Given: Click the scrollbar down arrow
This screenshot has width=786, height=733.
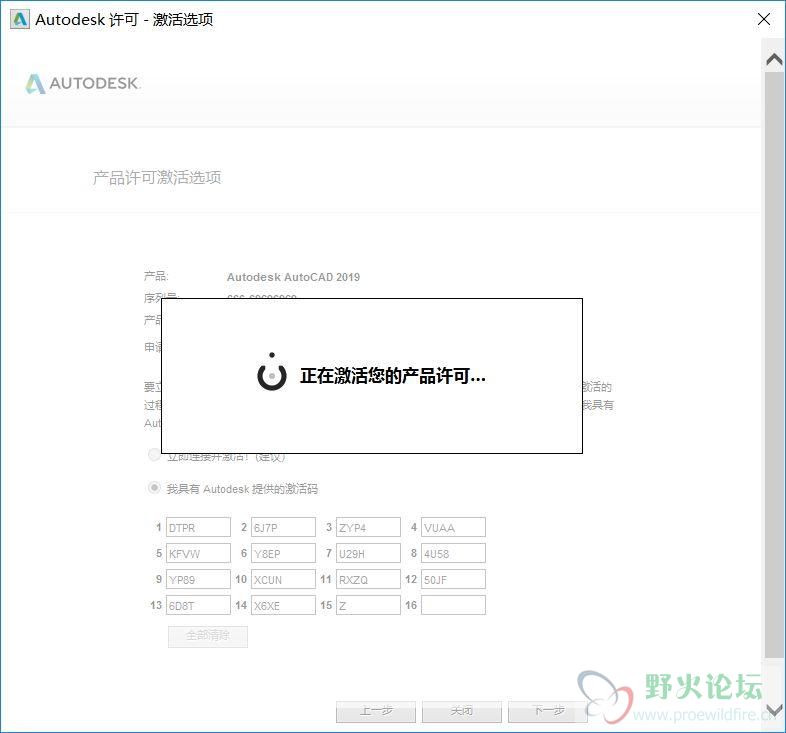Looking at the screenshot, I should point(774,710).
